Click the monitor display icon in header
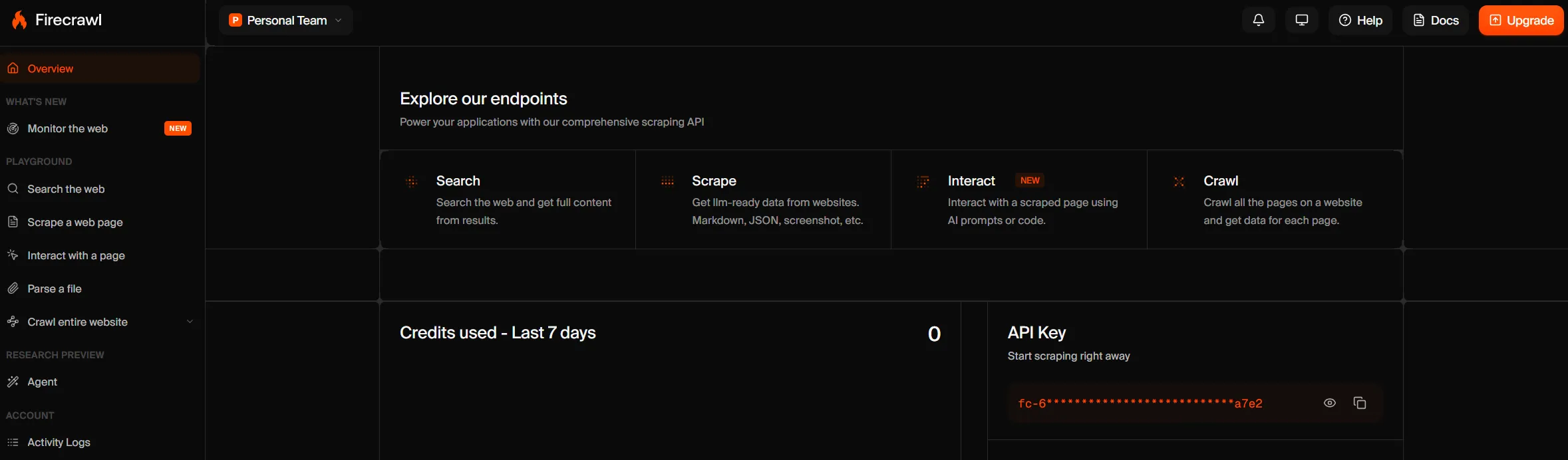The height and width of the screenshot is (460, 1568). [x=1301, y=20]
